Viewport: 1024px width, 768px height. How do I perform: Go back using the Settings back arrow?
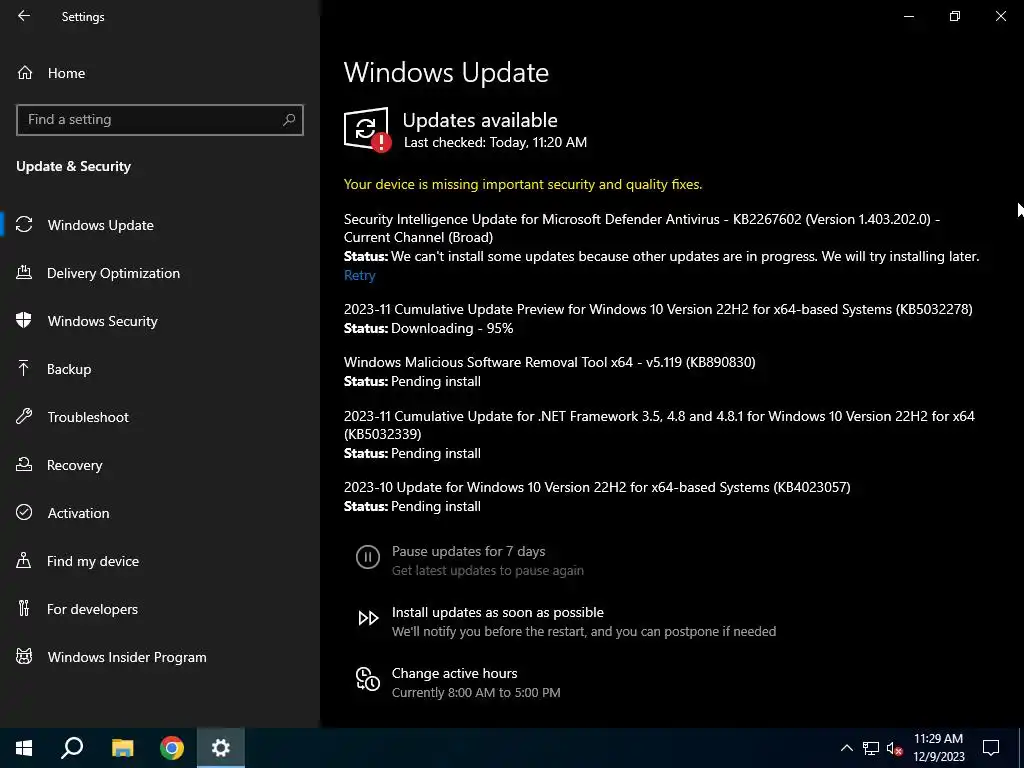click(x=24, y=16)
